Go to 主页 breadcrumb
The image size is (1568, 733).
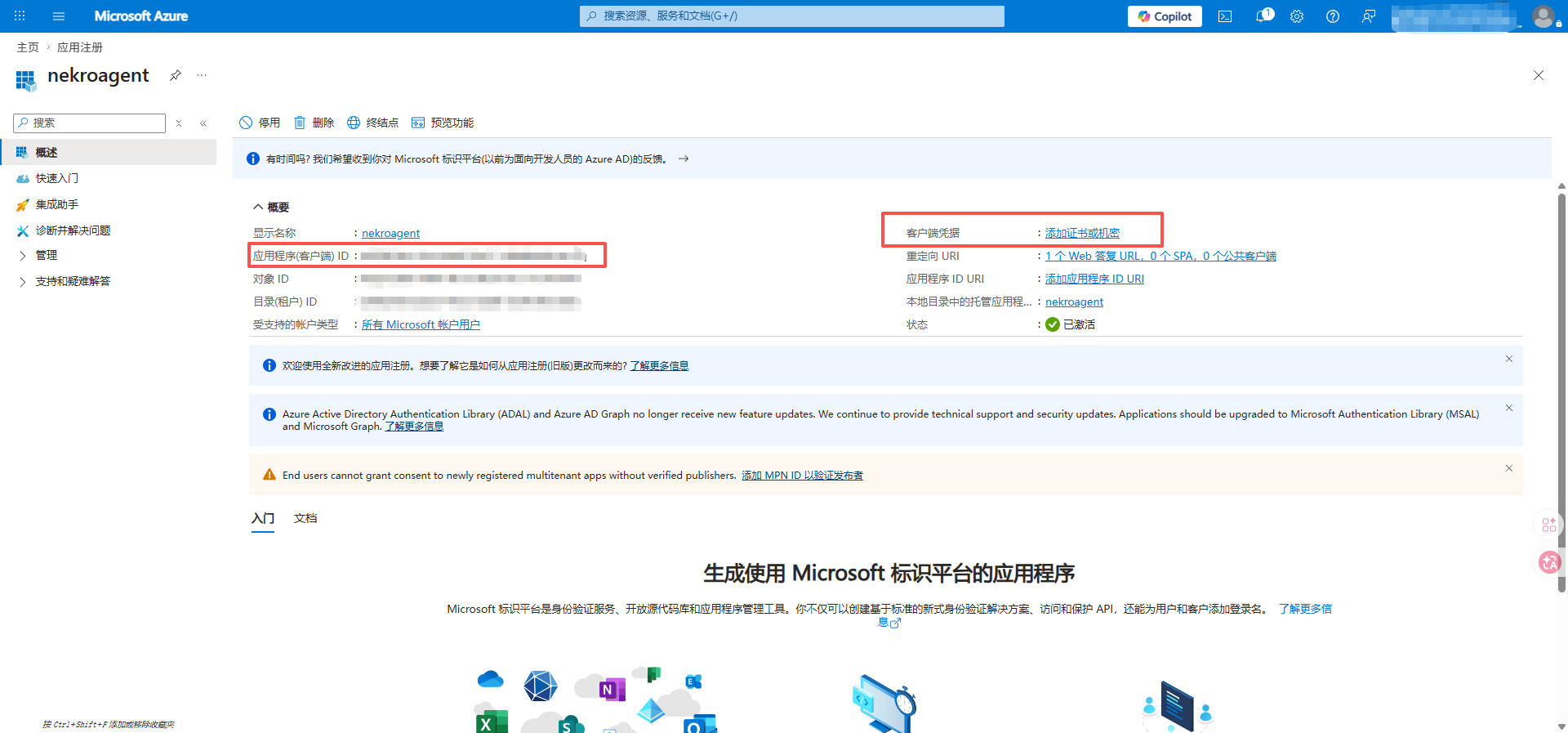point(28,47)
